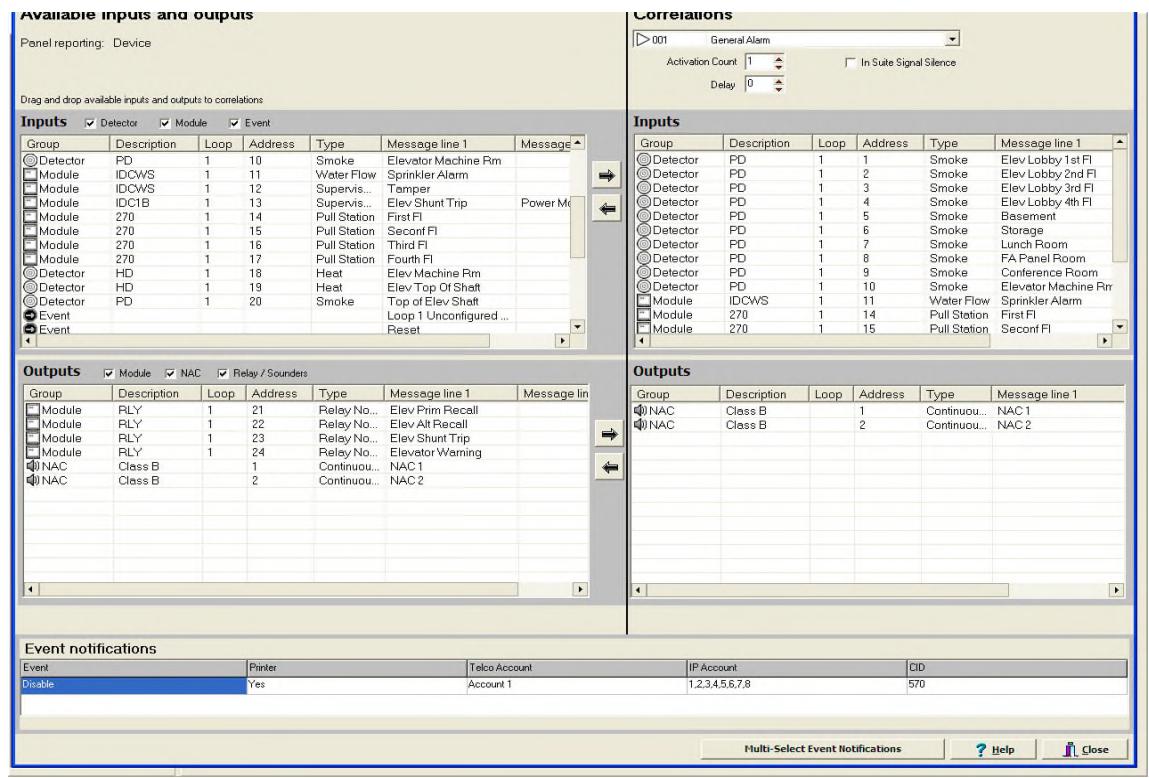Image resolution: width=1149 pixels, height=778 pixels.
Task: Click the speaker icon of NAC 1 in available outputs
Action: [x=33, y=466]
